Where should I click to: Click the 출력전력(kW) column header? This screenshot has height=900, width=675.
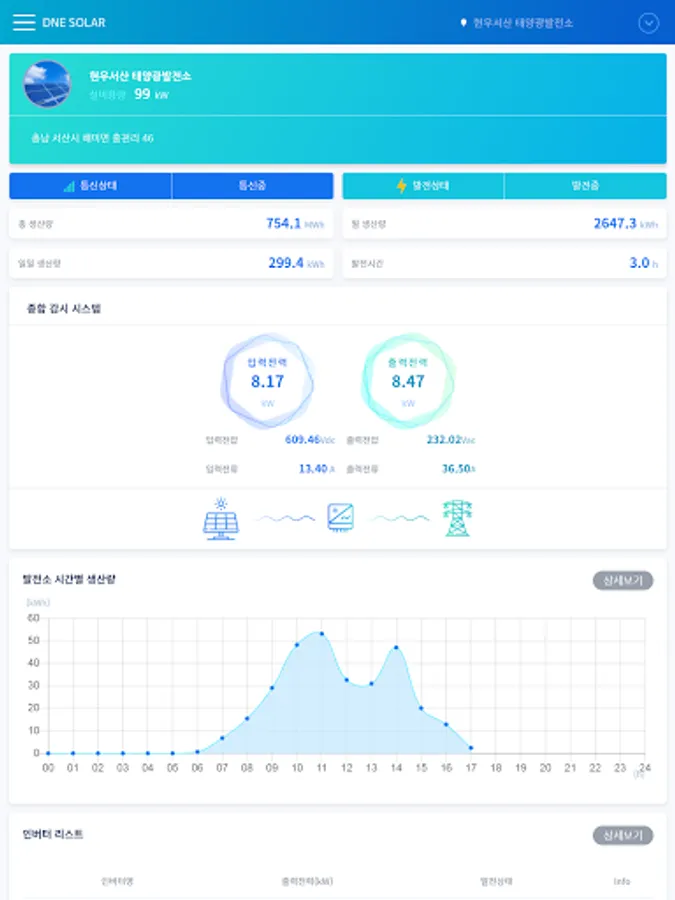point(307,881)
